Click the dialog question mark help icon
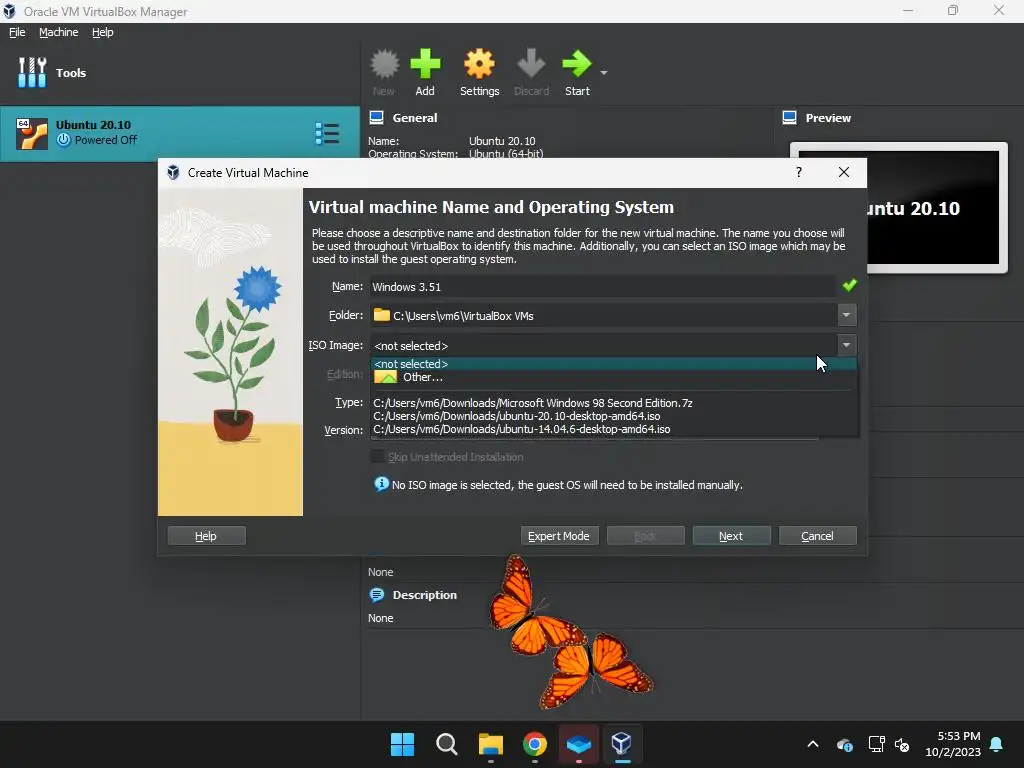 (799, 172)
